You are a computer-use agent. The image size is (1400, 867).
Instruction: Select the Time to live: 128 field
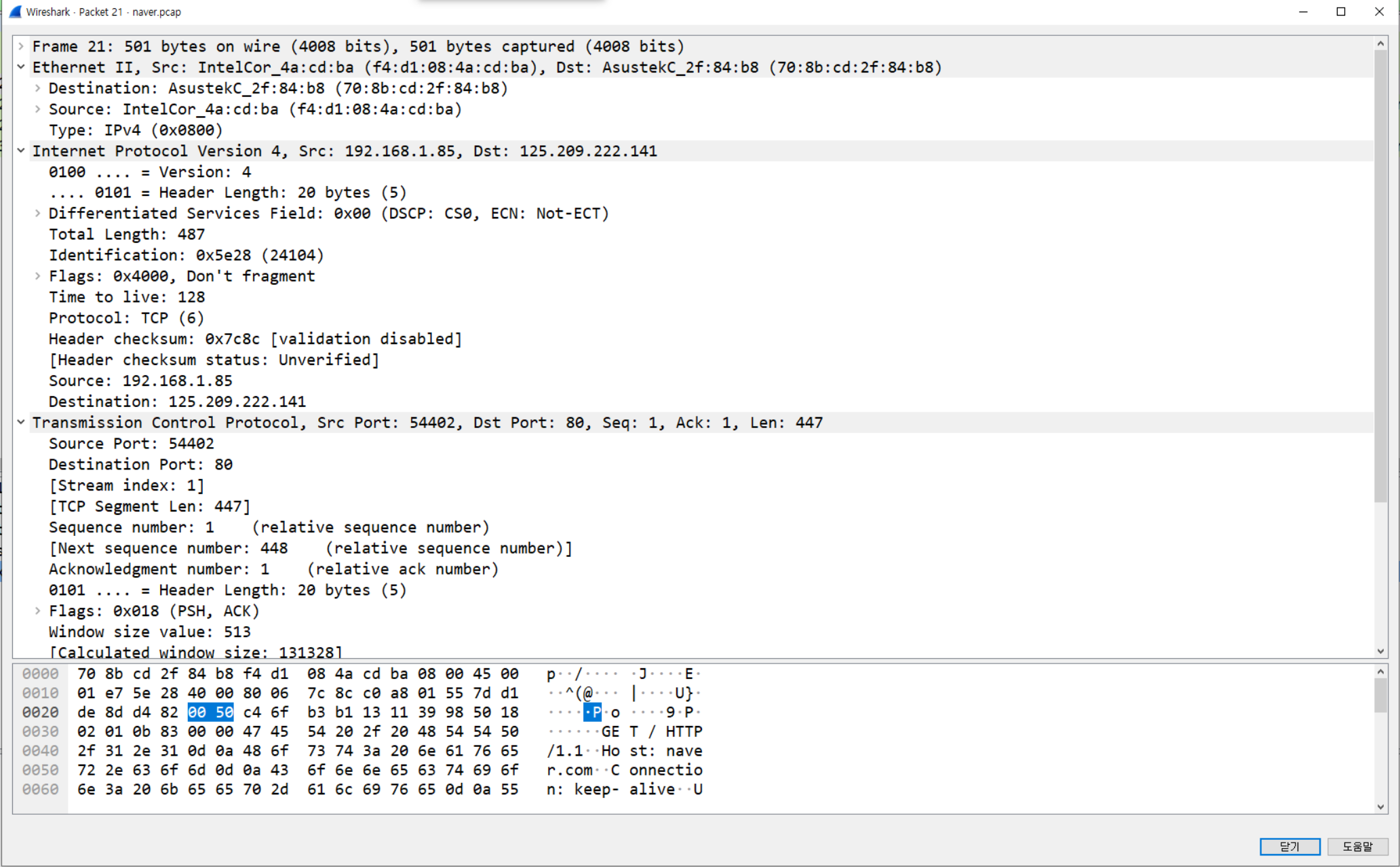127,297
